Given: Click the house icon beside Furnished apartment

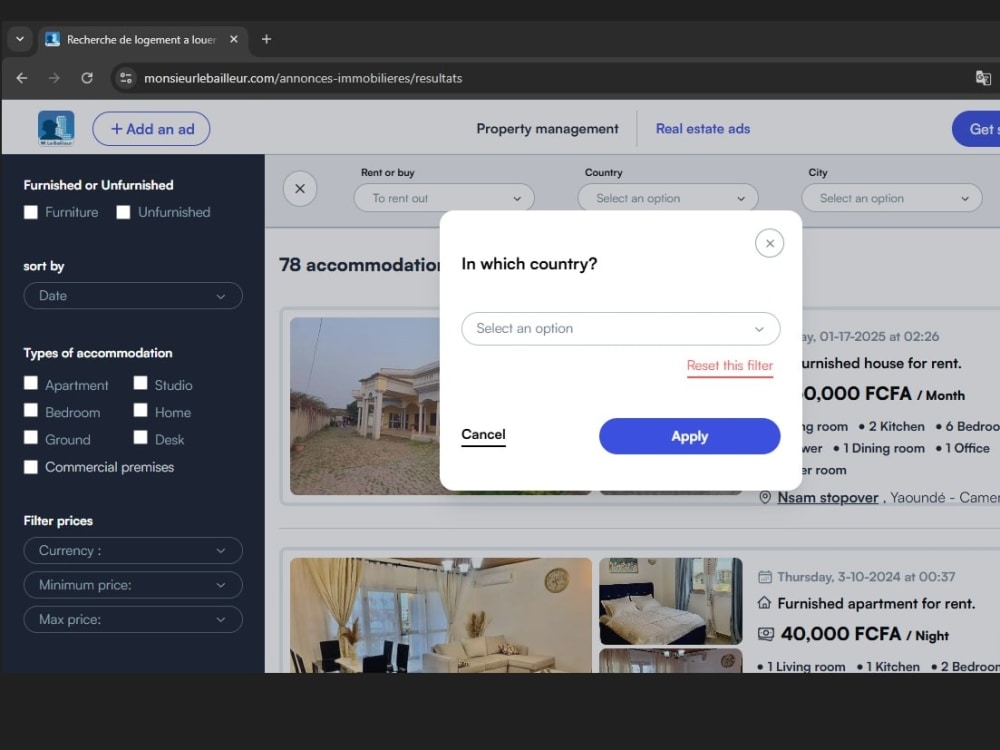Looking at the screenshot, I should click(764, 603).
